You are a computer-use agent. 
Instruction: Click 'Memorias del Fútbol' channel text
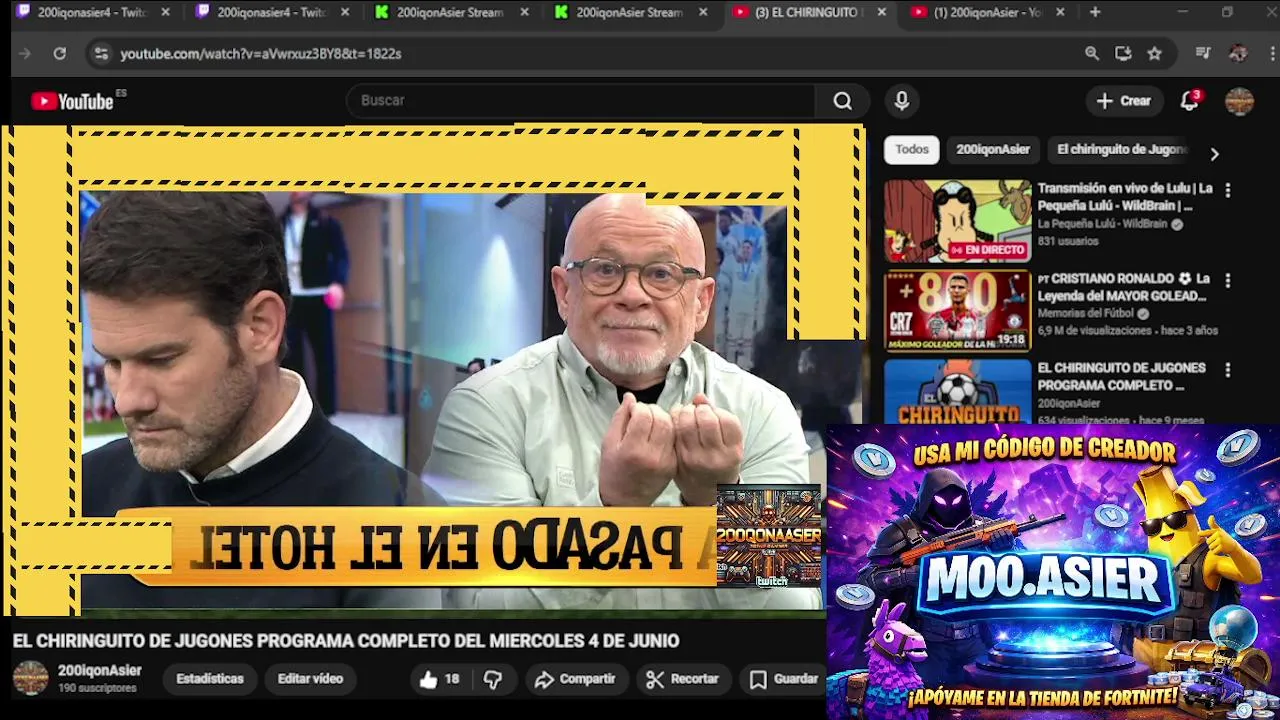pos(1087,314)
